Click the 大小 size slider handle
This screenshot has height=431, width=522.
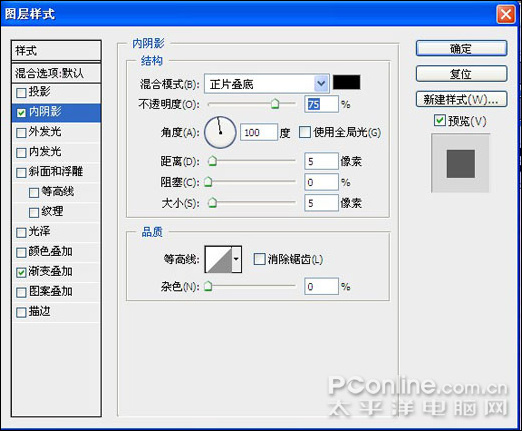coord(212,203)
